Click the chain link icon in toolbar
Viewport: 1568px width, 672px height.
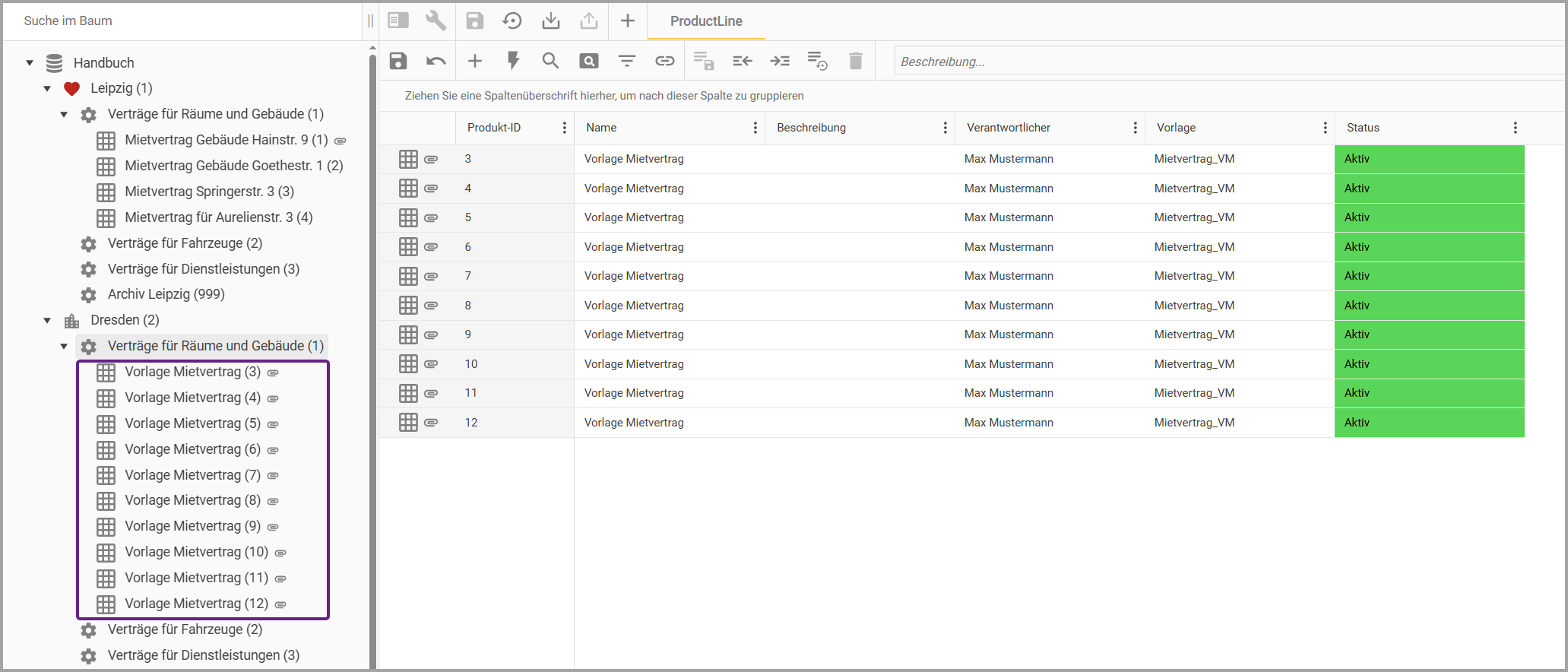(664, 61)
